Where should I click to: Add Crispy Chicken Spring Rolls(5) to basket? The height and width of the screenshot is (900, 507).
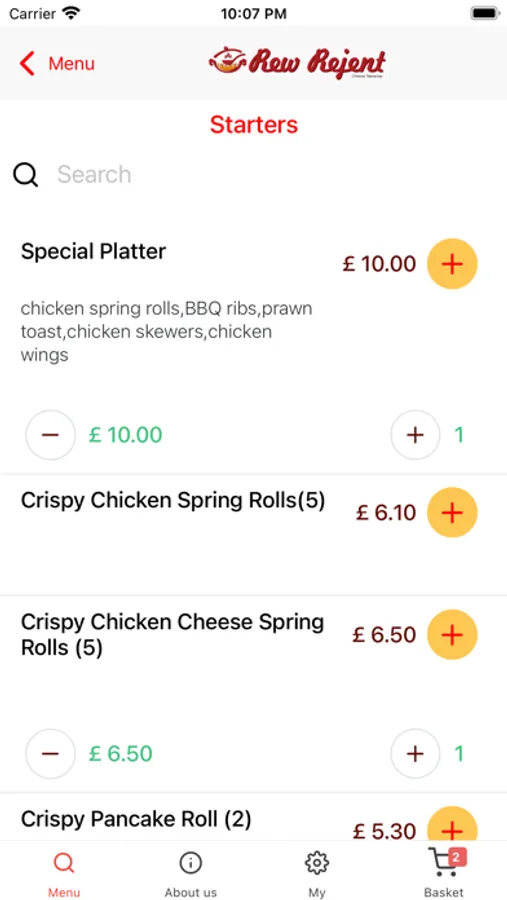point(452,513)
